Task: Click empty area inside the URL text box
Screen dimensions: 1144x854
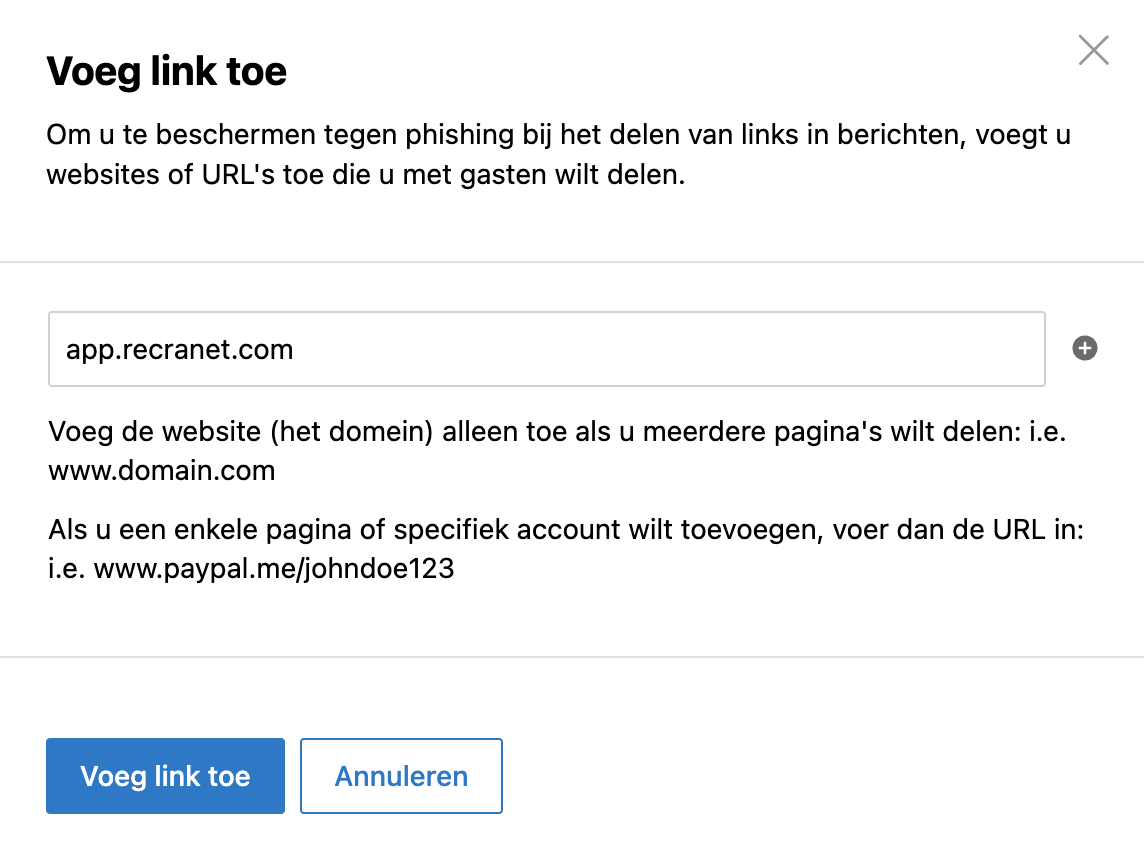Action: coord(657,349)
